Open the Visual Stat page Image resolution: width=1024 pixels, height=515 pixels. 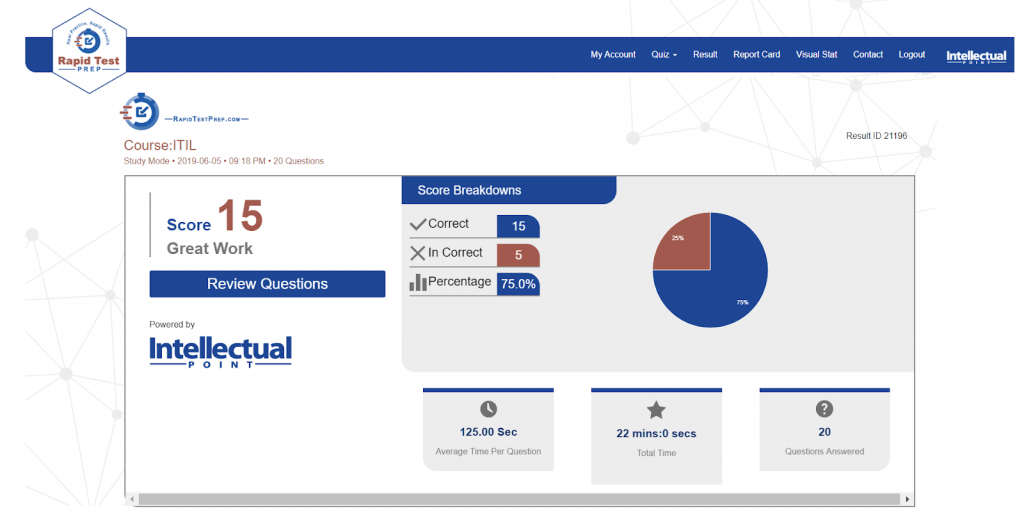coord(816,55)
